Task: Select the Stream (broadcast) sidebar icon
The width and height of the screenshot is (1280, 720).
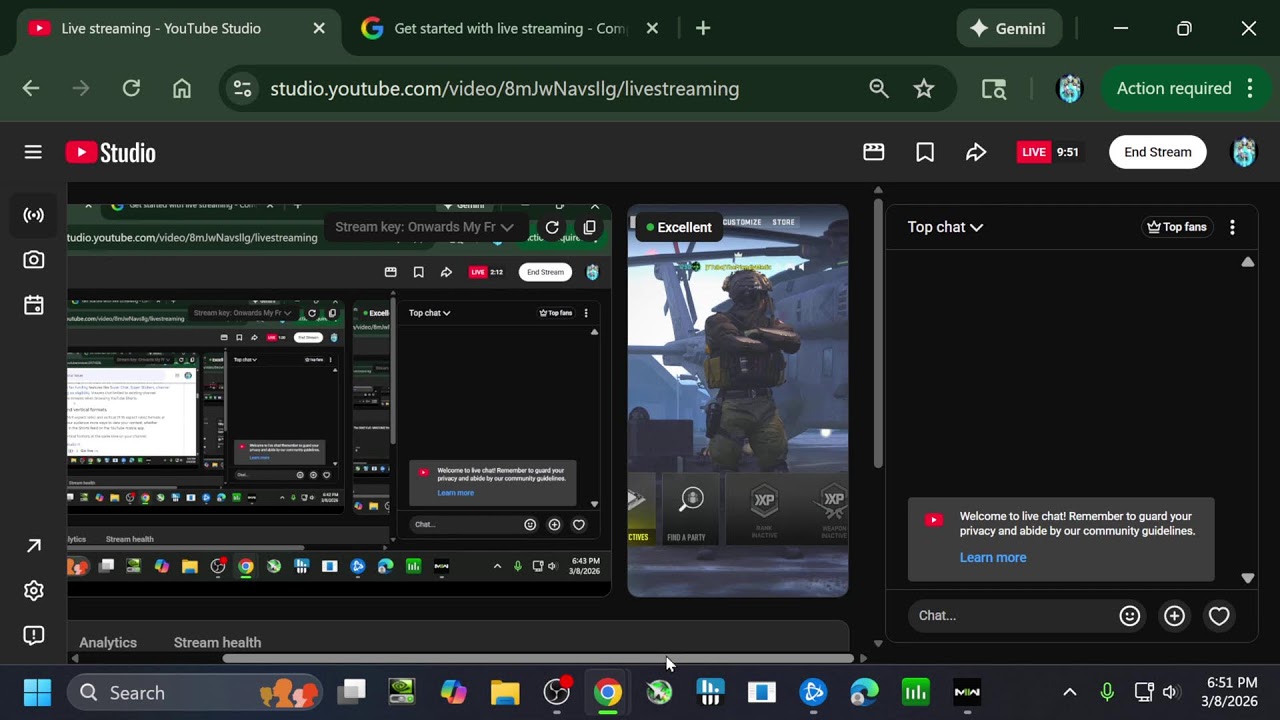Action: coord(34,215)
